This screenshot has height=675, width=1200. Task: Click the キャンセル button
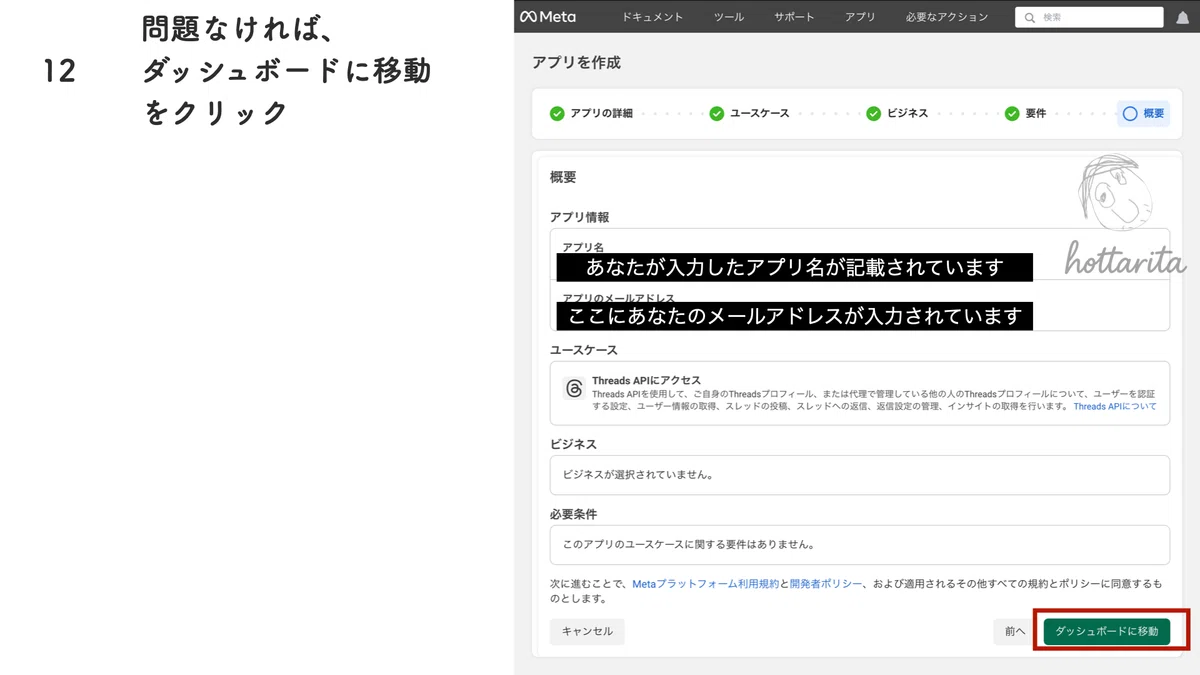tap(587, 631)
